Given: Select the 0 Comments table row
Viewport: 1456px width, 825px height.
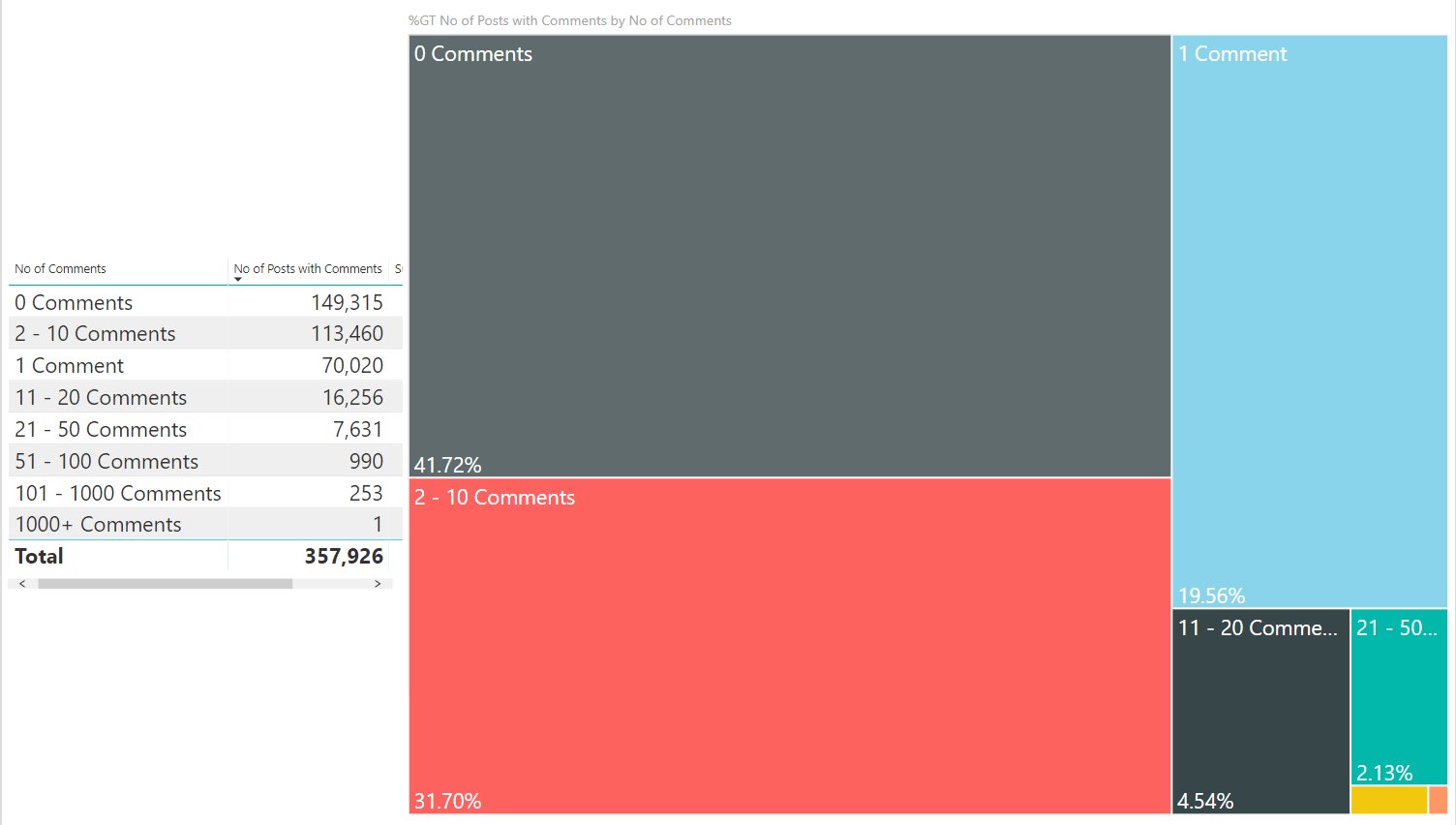Looking at the screenshot, I should point(205,302).
